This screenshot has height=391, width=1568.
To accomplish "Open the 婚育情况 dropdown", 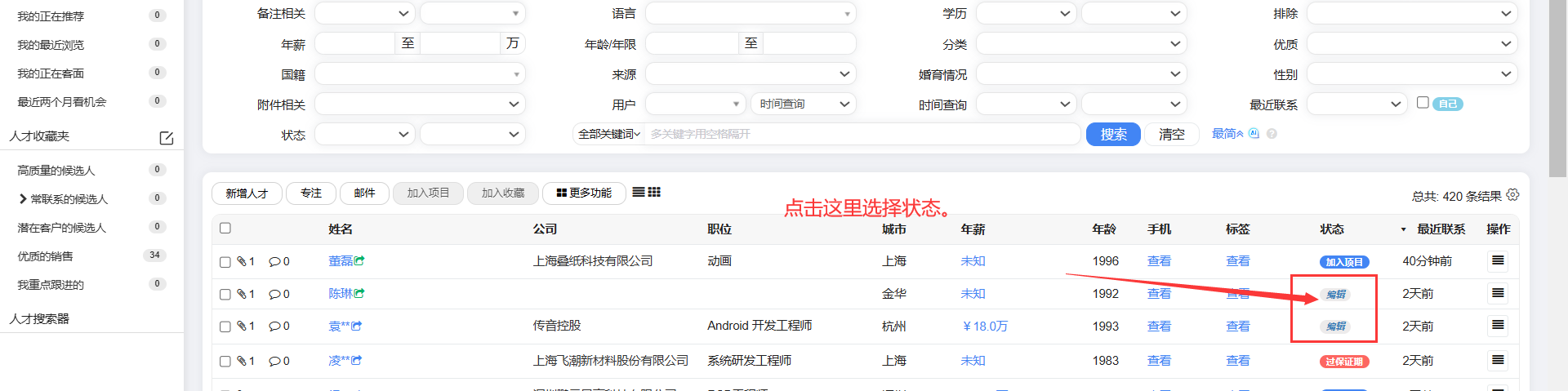I will [1081, 74].
